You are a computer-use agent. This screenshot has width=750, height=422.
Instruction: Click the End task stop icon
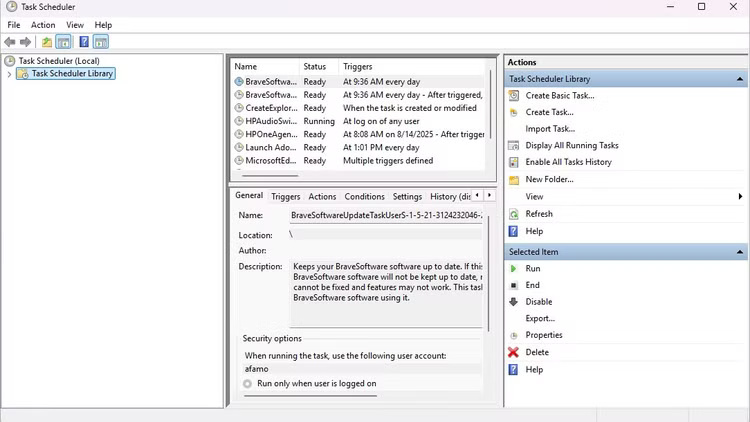(514, 285)
